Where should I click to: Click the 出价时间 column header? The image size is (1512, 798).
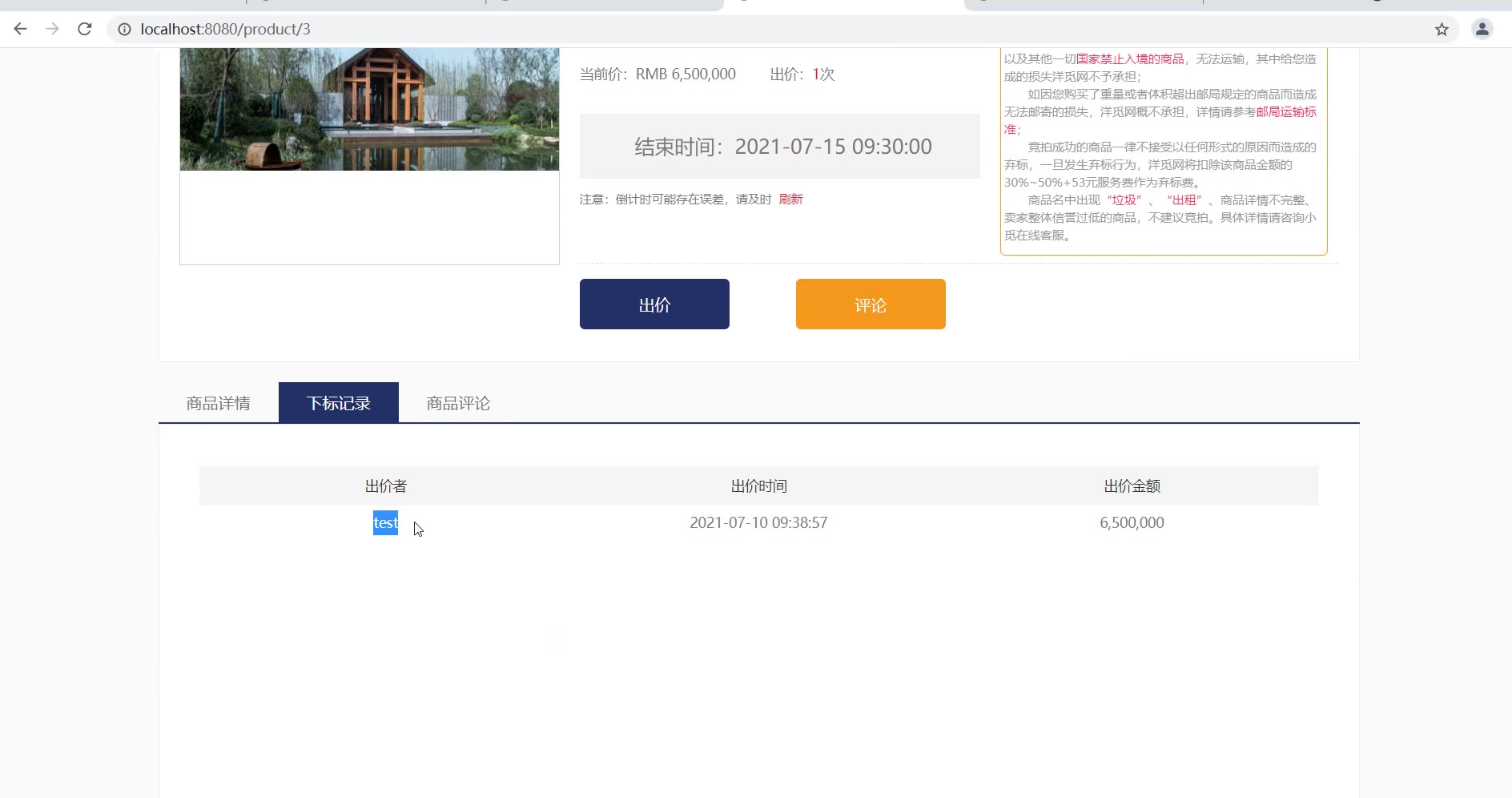[758, 486]
